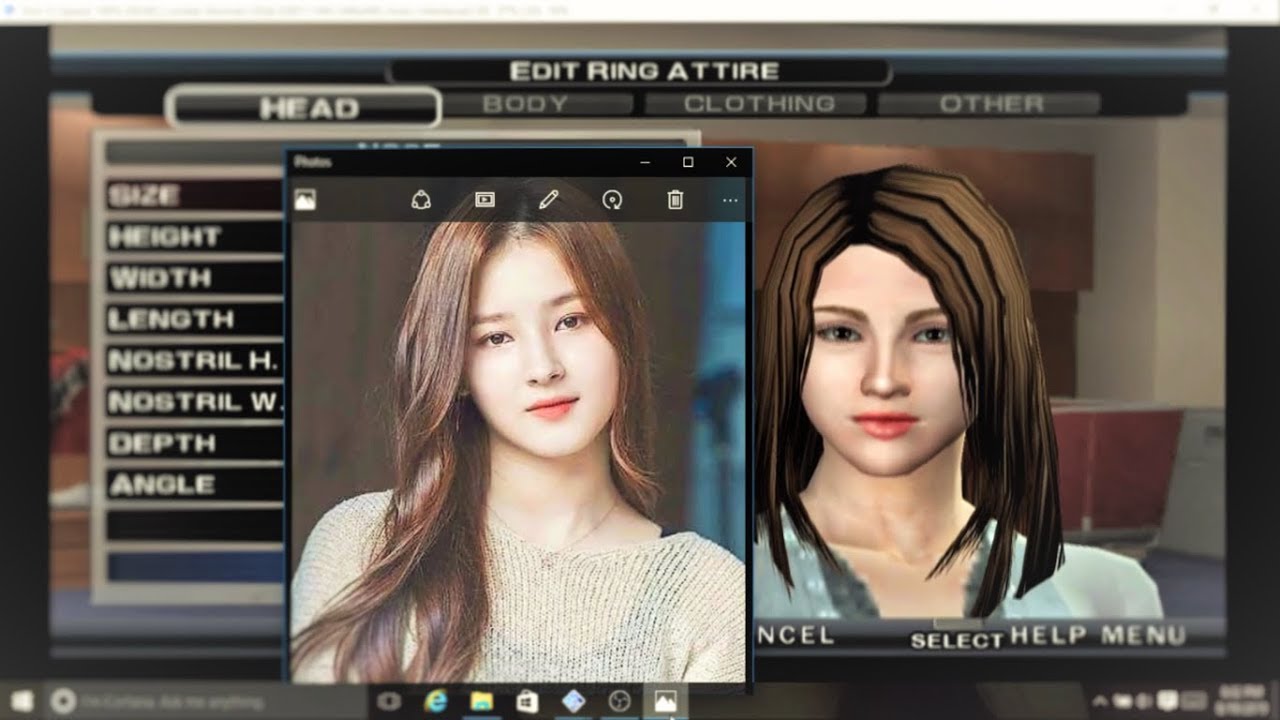Select the OTHER tab in game

(990, 104)
